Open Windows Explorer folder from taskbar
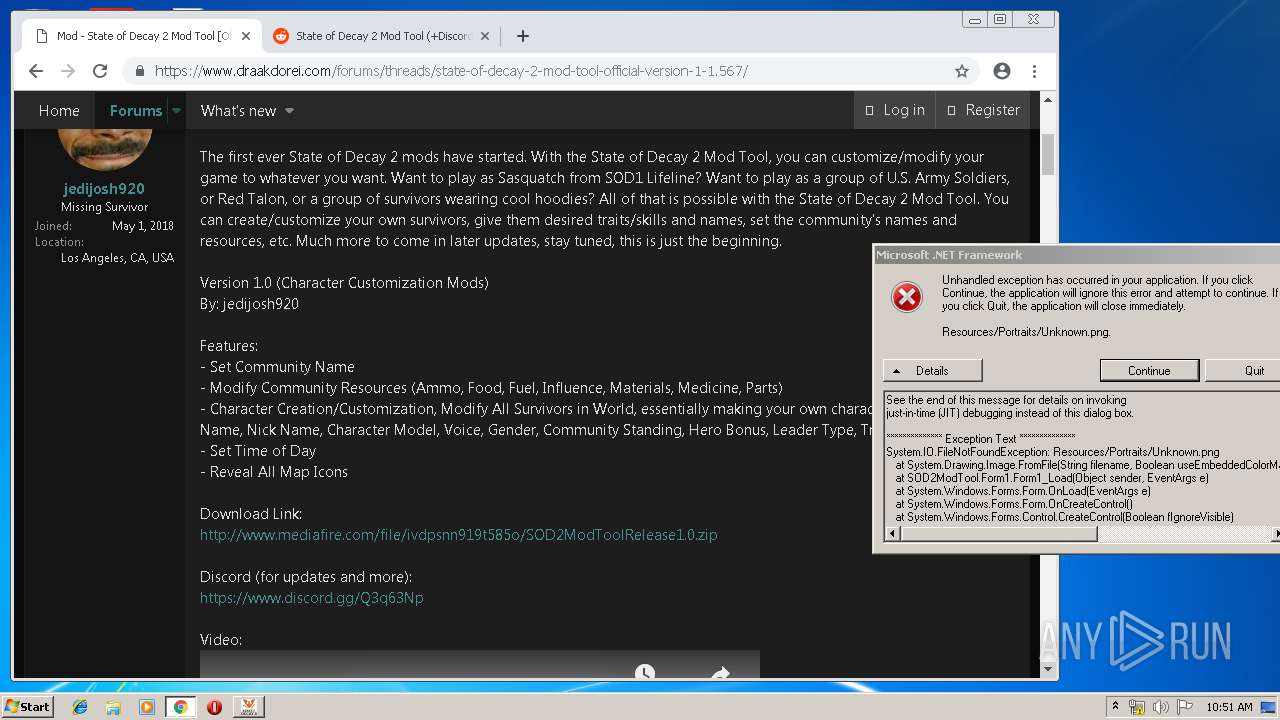 pyautogui.click(x=113, y=707)
